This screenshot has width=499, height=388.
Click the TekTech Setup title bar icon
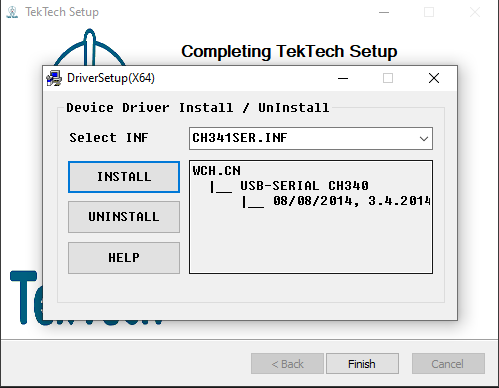[12, 12]
